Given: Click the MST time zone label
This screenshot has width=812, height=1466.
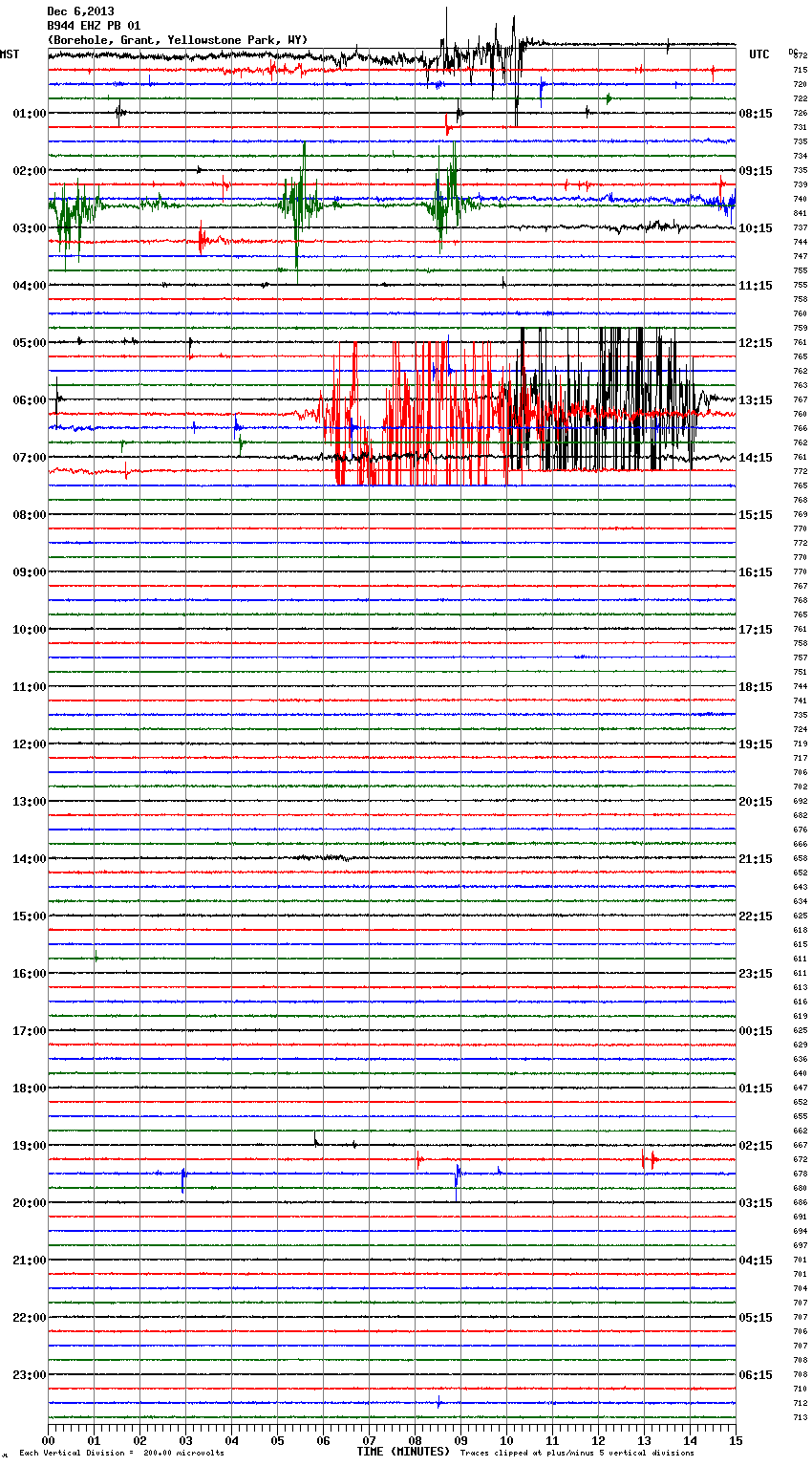Looking at the screenshot, I should point(10,54).
